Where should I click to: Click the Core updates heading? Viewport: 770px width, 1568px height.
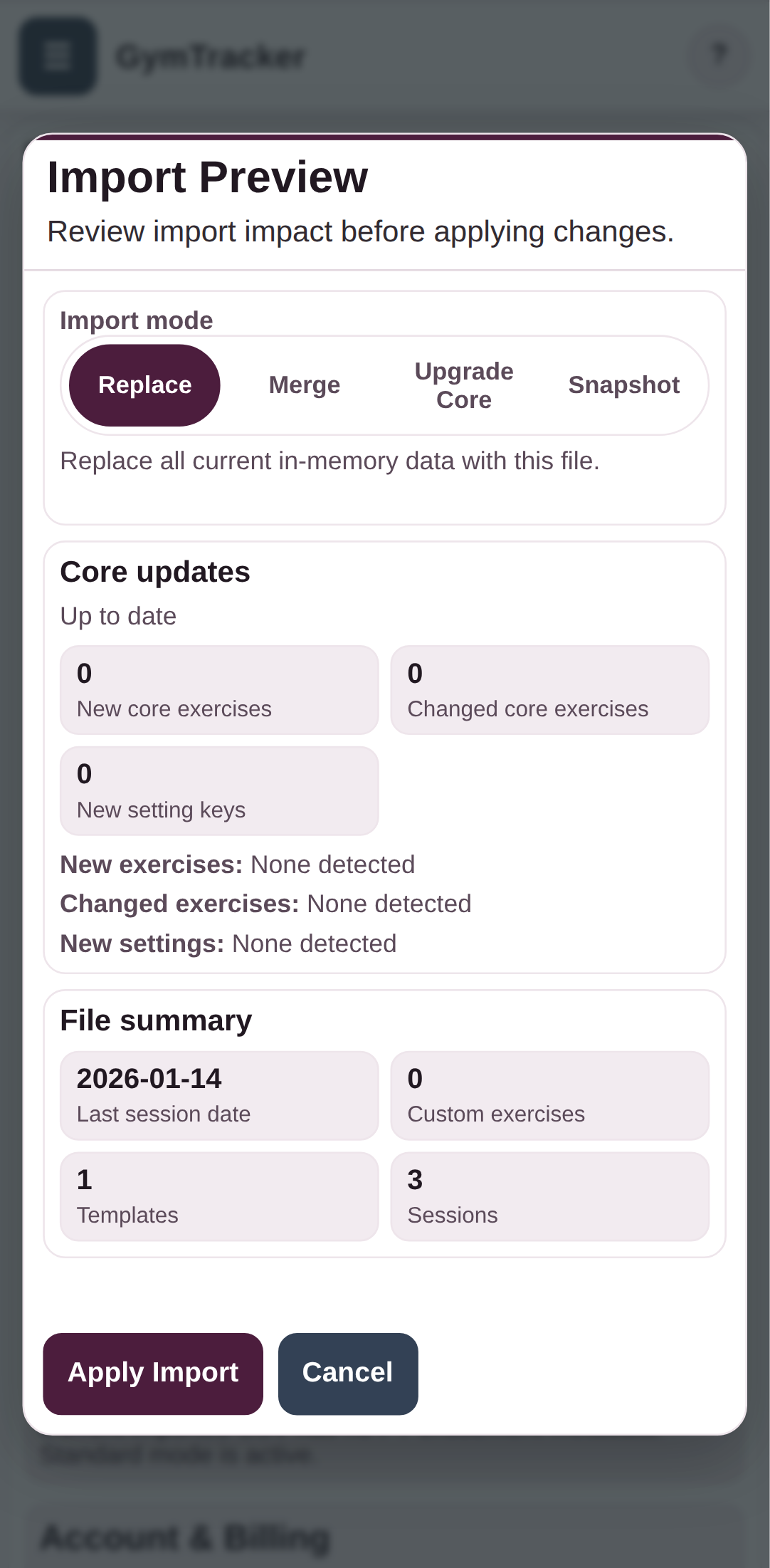click(x=155, y=571)
